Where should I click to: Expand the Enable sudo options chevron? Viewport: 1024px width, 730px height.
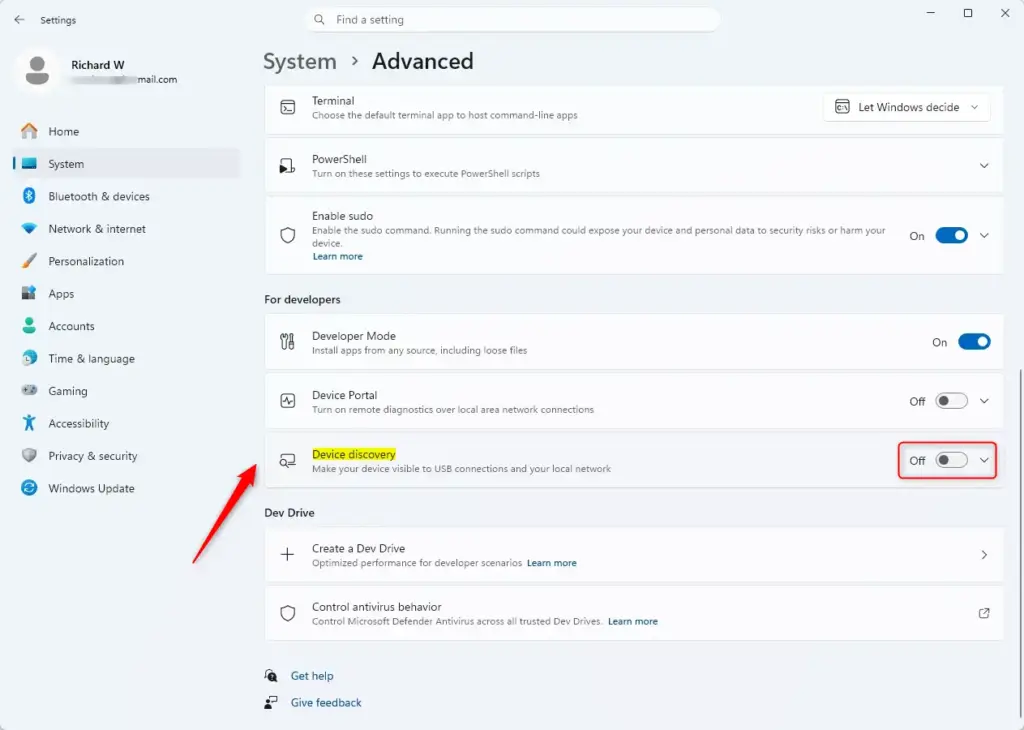point(984,236)
